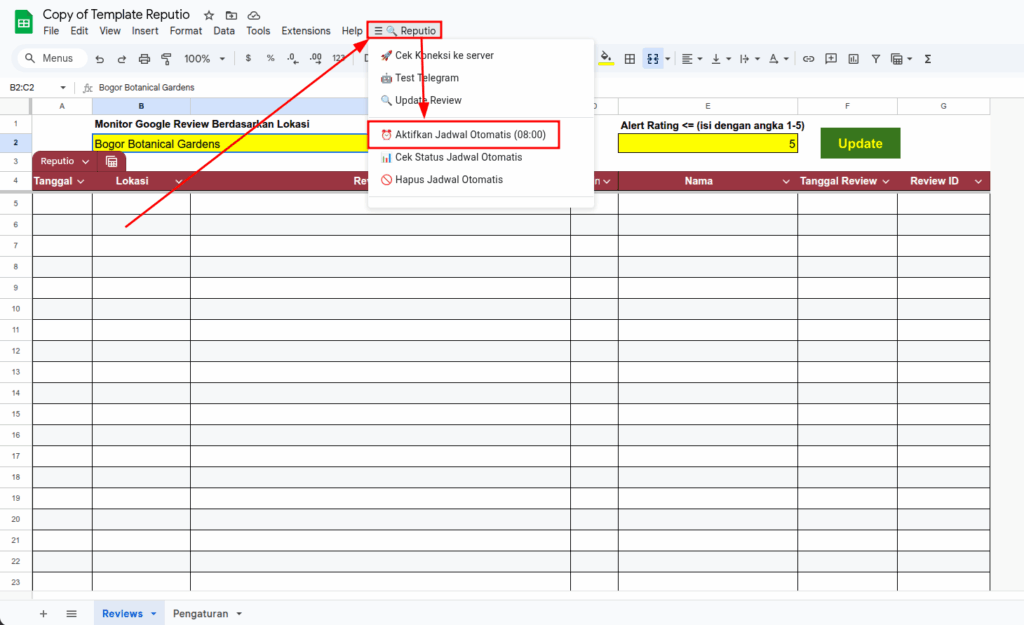Click the print icon in toolbar
Viewport: 1024px width, 625px height.
tap(144, 59)
